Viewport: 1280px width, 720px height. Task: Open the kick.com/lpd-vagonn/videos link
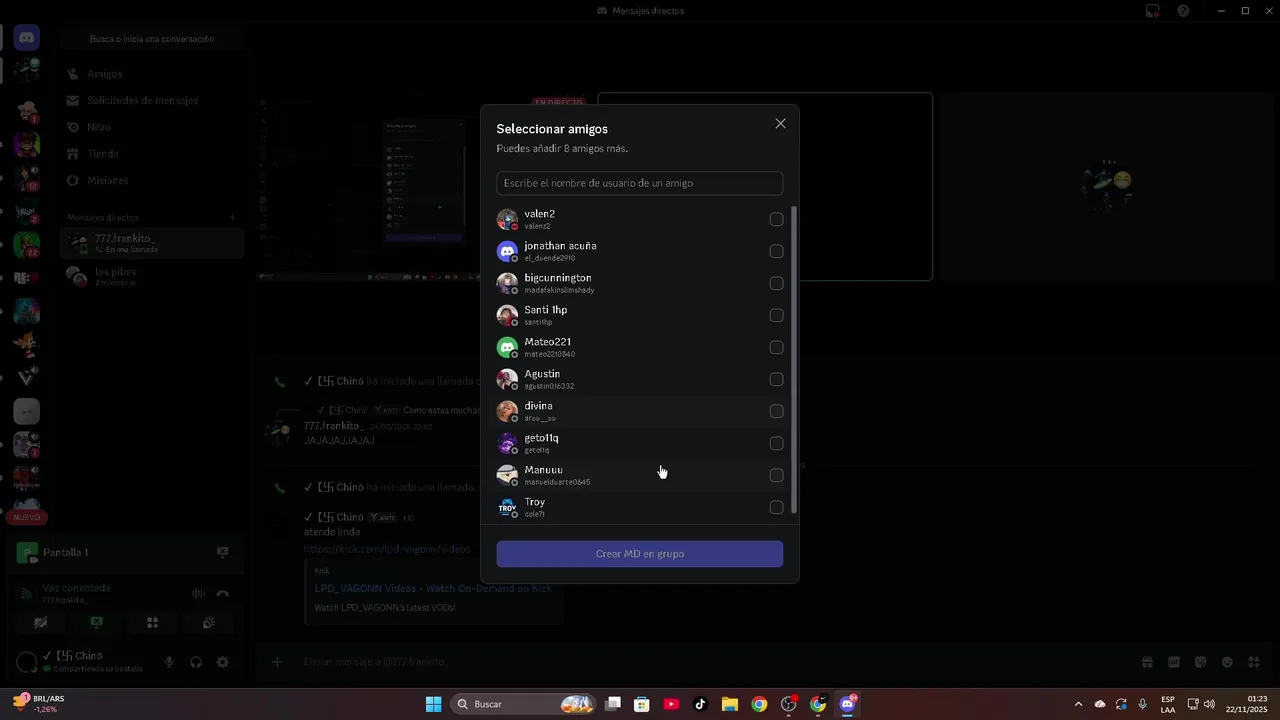[386, 549]
